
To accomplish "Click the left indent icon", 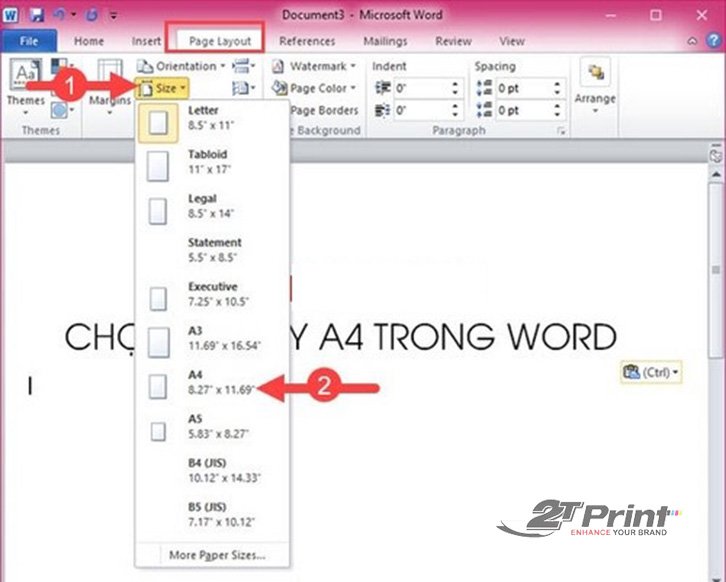I will coord(382,88).
